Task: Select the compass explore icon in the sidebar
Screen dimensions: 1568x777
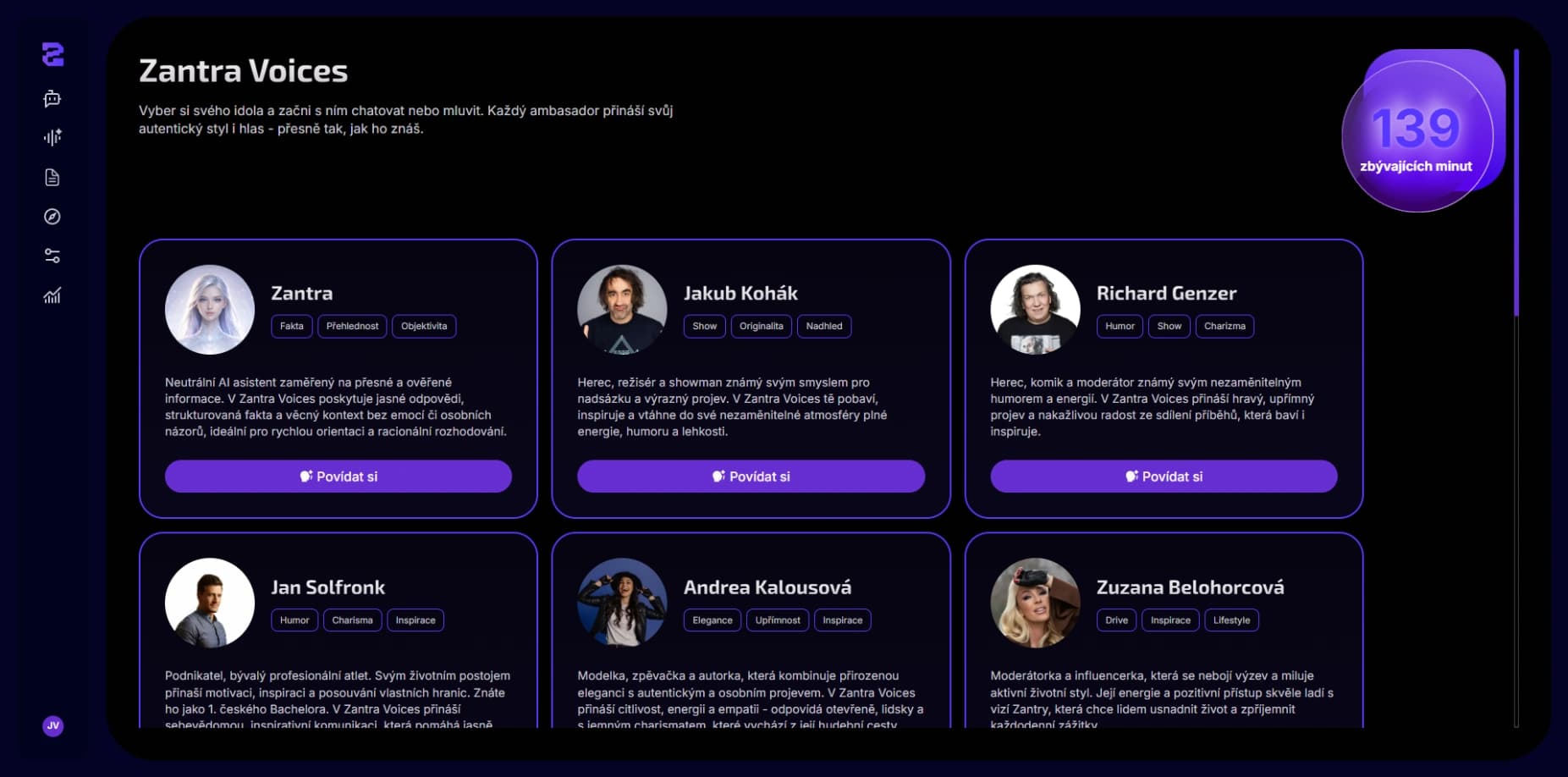Action: click(52, 218)
